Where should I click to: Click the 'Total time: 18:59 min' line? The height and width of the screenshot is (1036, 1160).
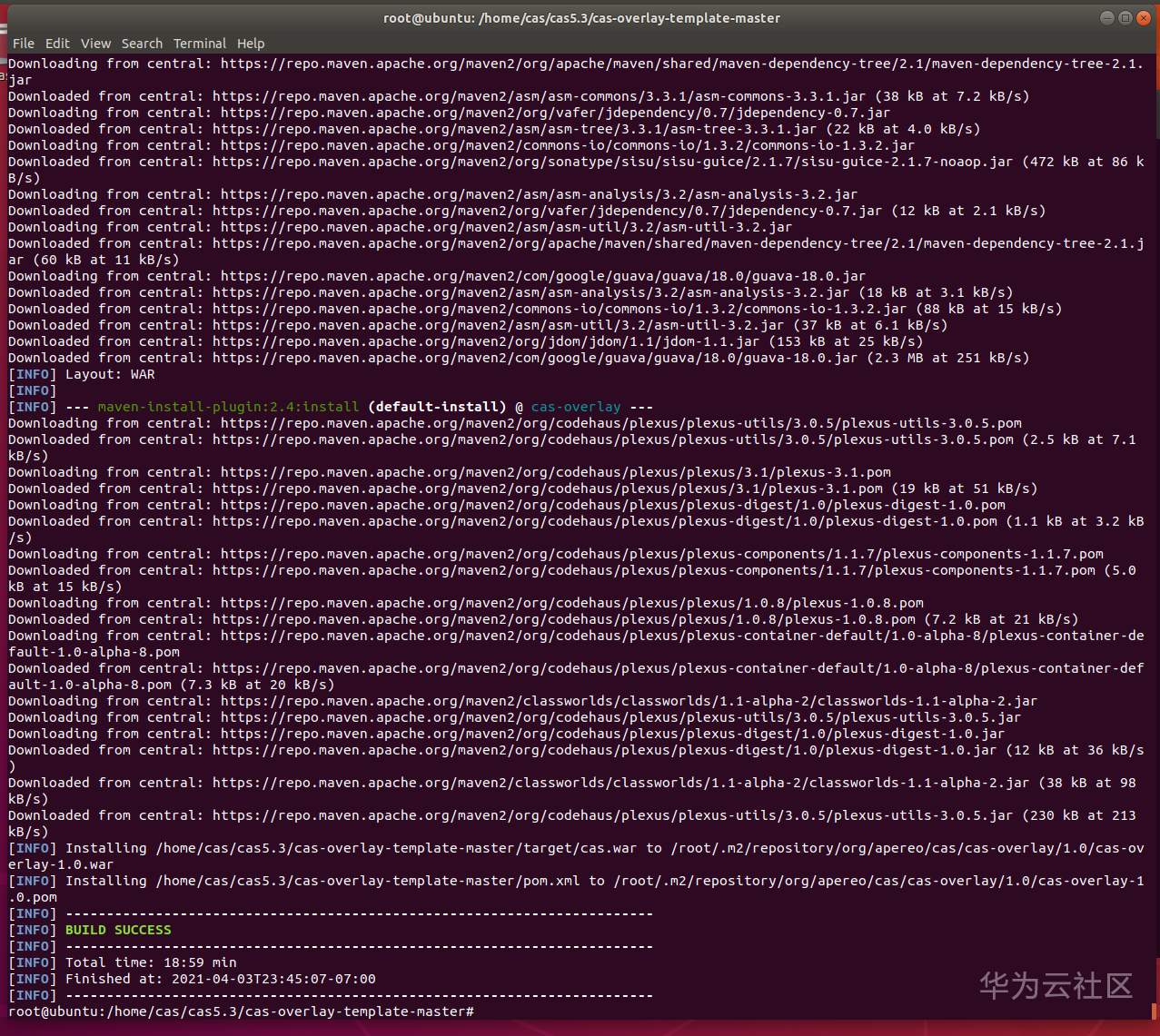click(x=151, y=962)
